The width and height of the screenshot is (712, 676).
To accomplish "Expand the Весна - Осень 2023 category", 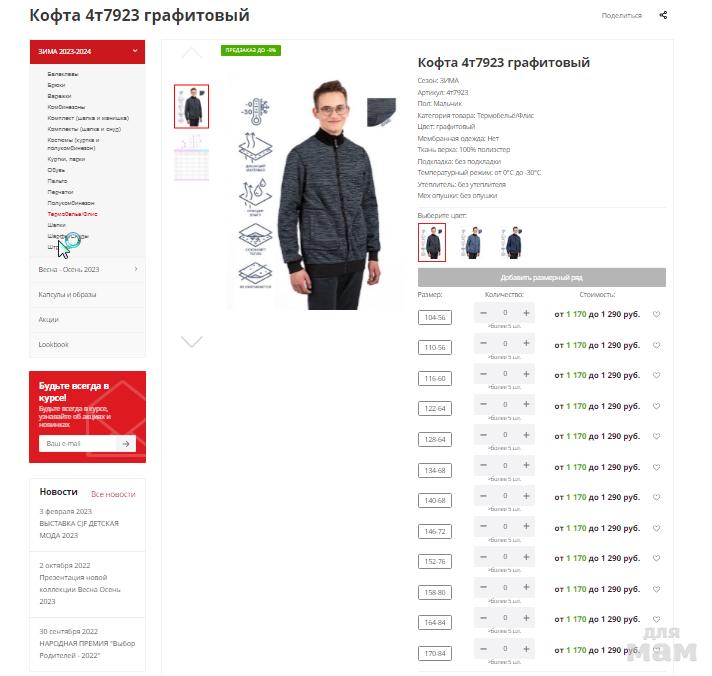I will tap(88, 269).
